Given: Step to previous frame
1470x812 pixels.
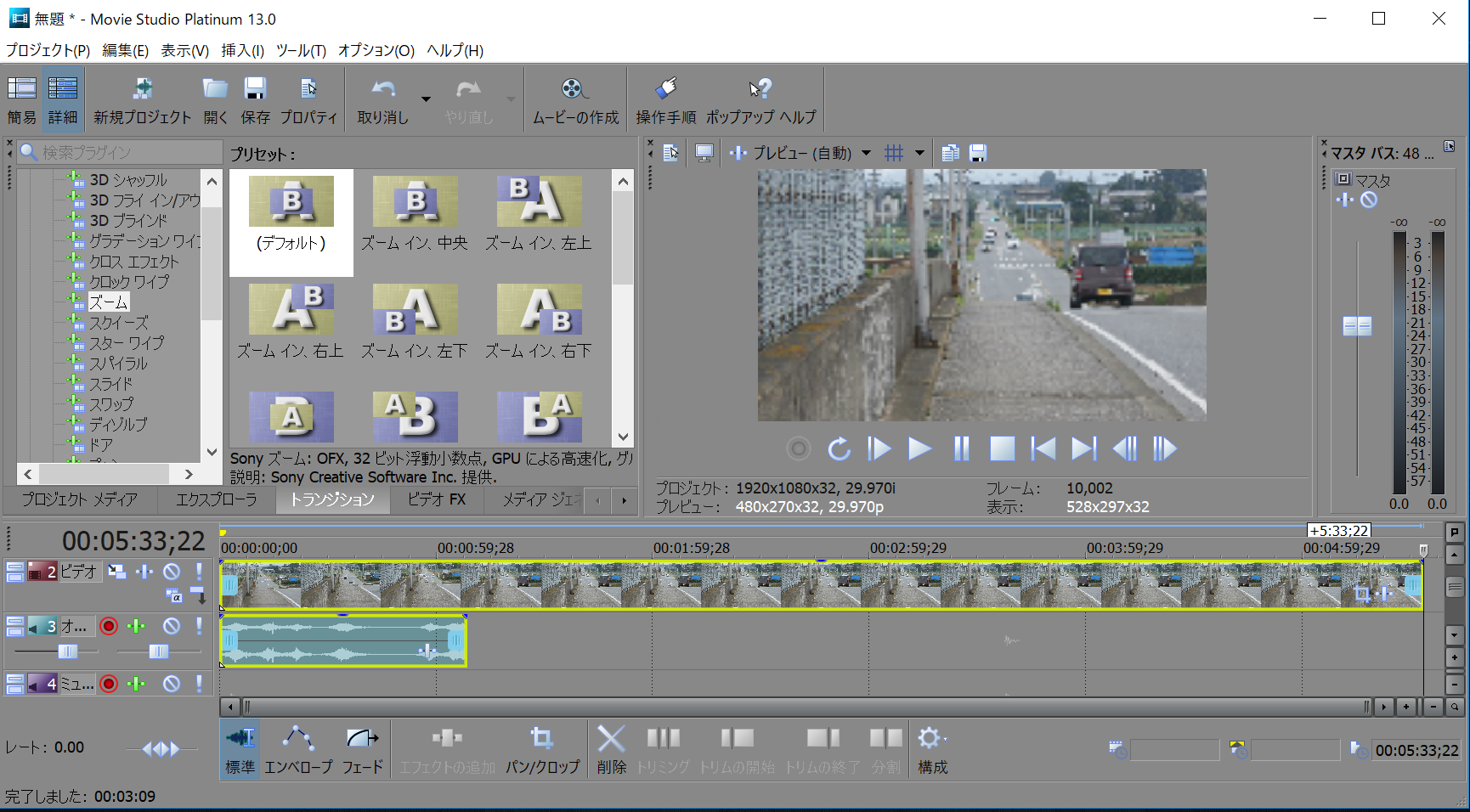Looking at the screenshot, I should [x=1125, y=448].
